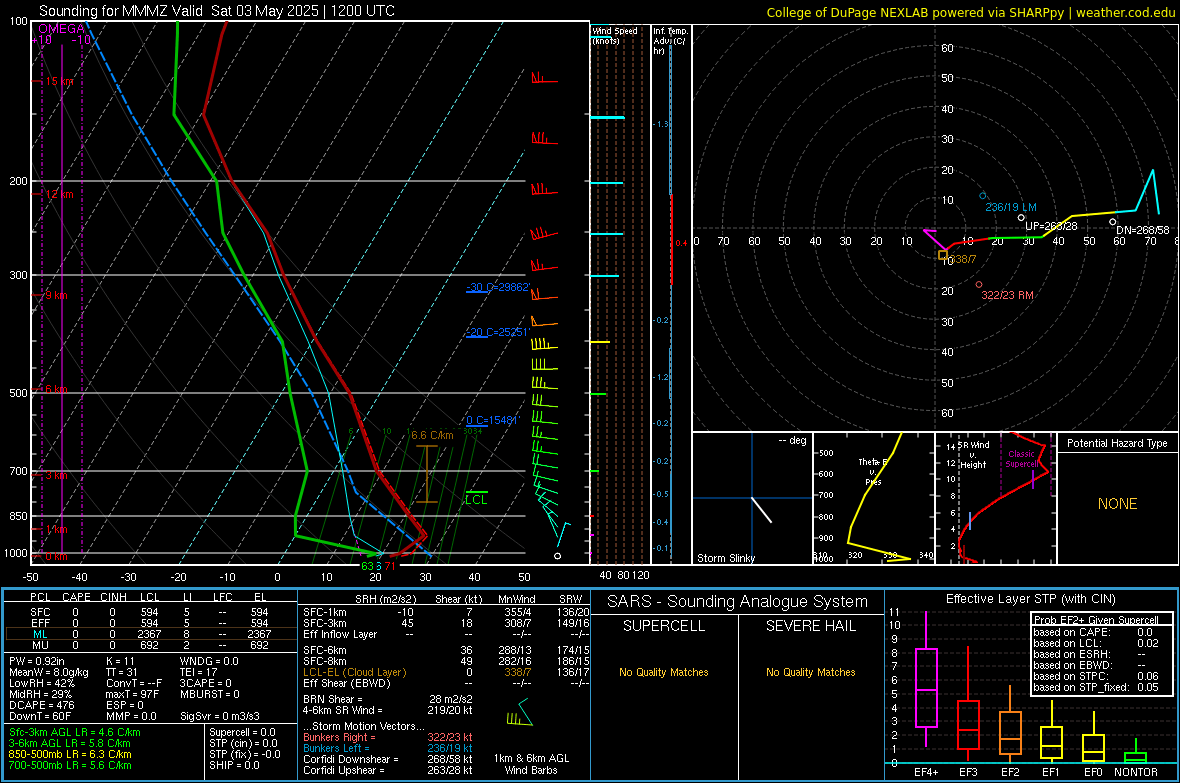1180x783 pixels.
Task: Click the WNDG = 0.0 value
Action: 209,661
